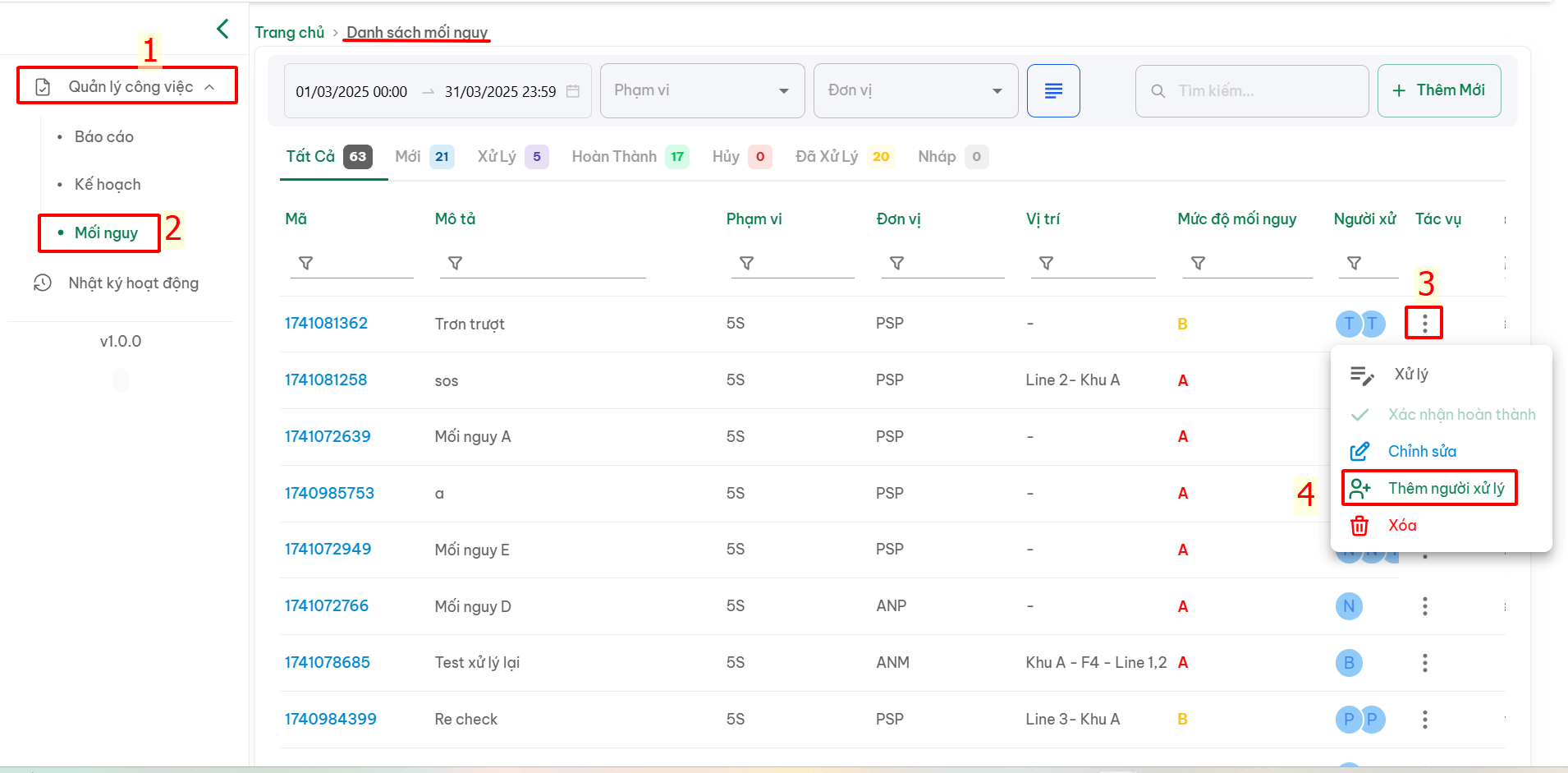Open record link 1741081258
The image size is (1568, 773).
coord(326,380)
